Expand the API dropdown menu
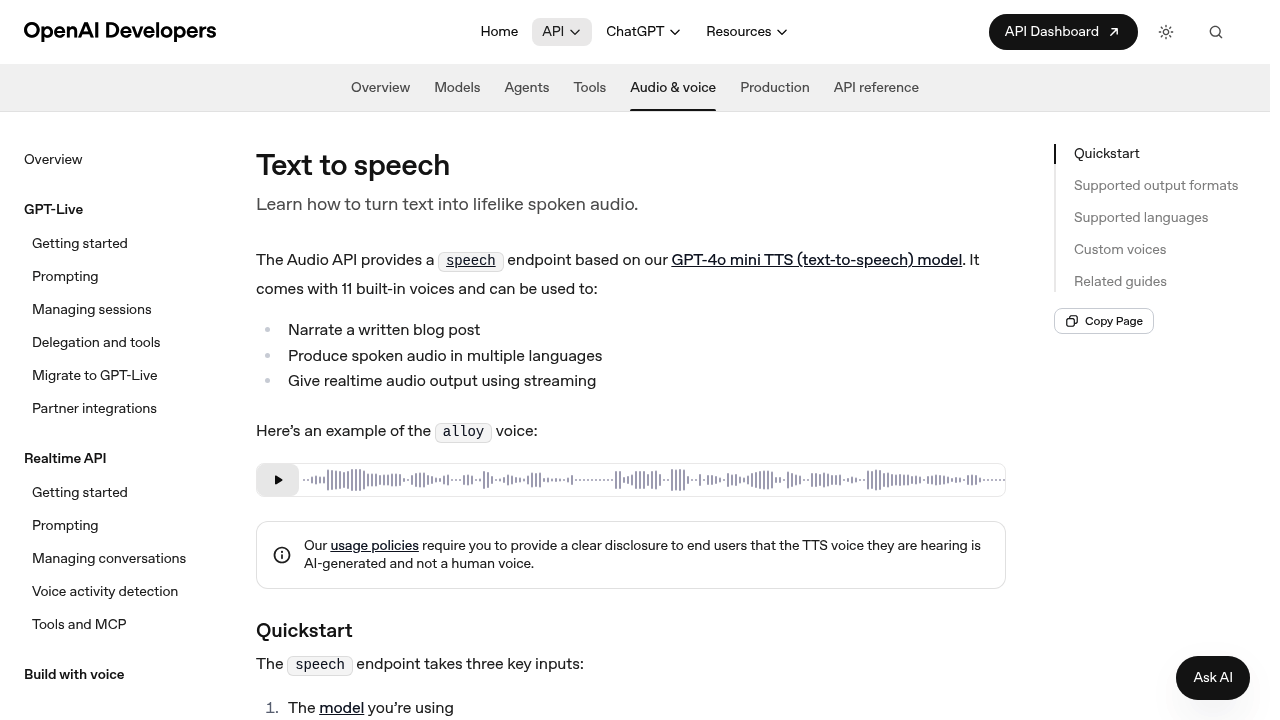Image resolution: width=1280 pixels, height=720 pixels. tap(561, 32)
